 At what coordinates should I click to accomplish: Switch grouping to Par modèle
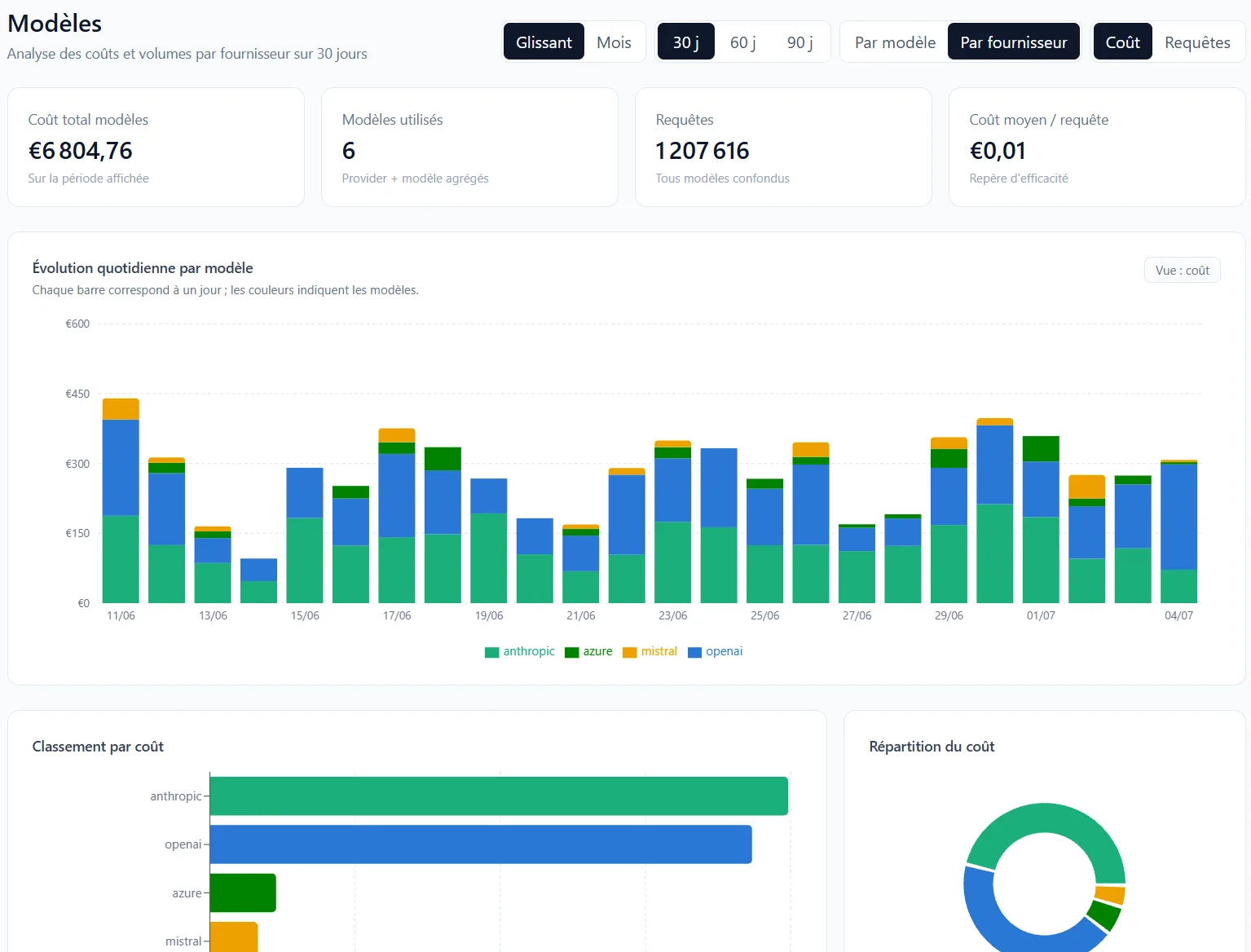[x=895, y=42]
